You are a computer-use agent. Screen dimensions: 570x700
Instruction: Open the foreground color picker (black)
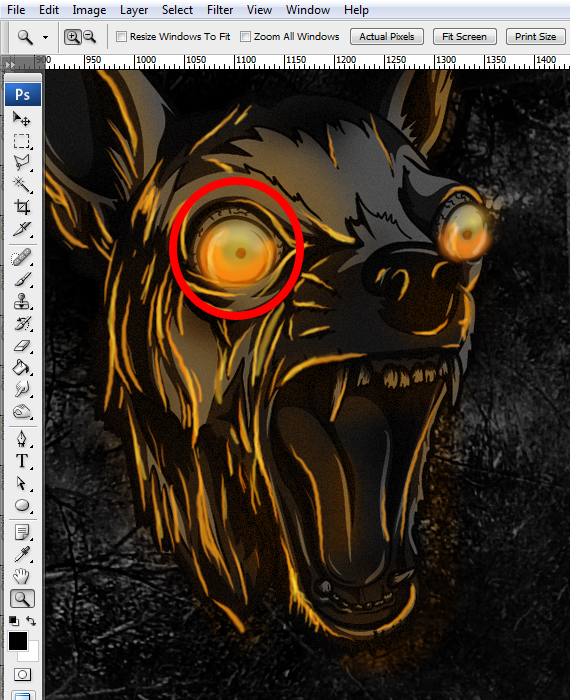click(x=18, y=641)
